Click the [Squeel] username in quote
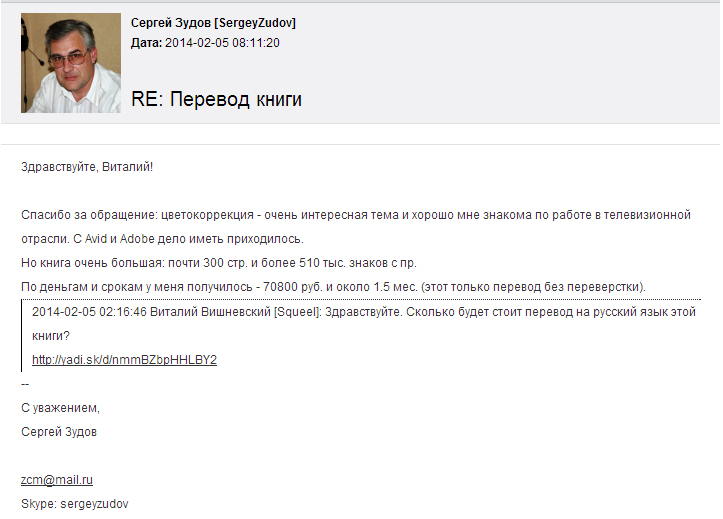723x519 pixels. point(297,312)
